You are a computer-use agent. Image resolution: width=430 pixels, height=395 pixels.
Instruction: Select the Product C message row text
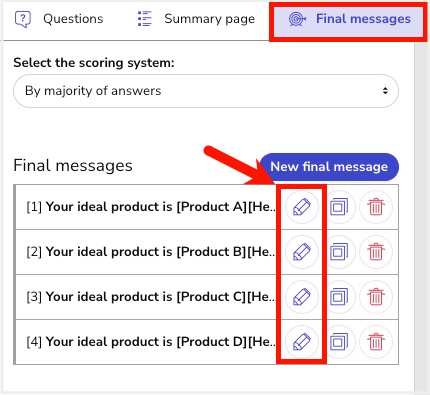[151, 297]
